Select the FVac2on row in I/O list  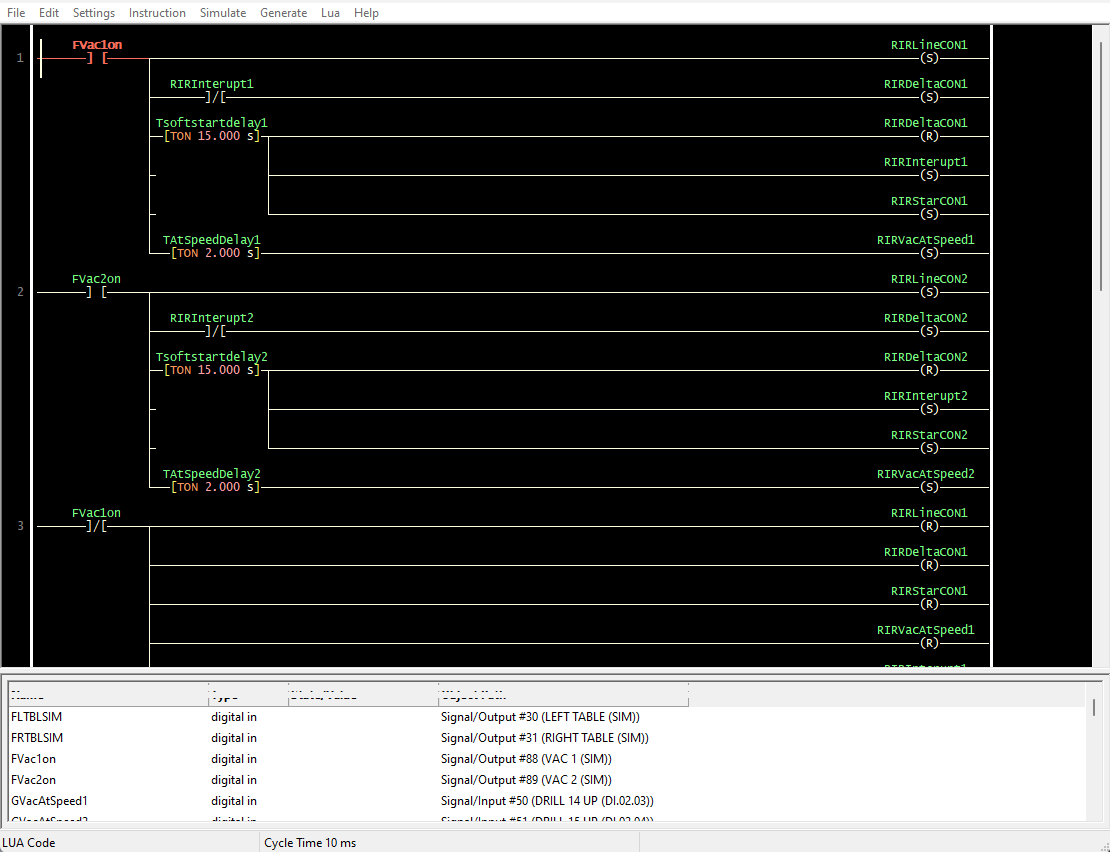(33, 780)
